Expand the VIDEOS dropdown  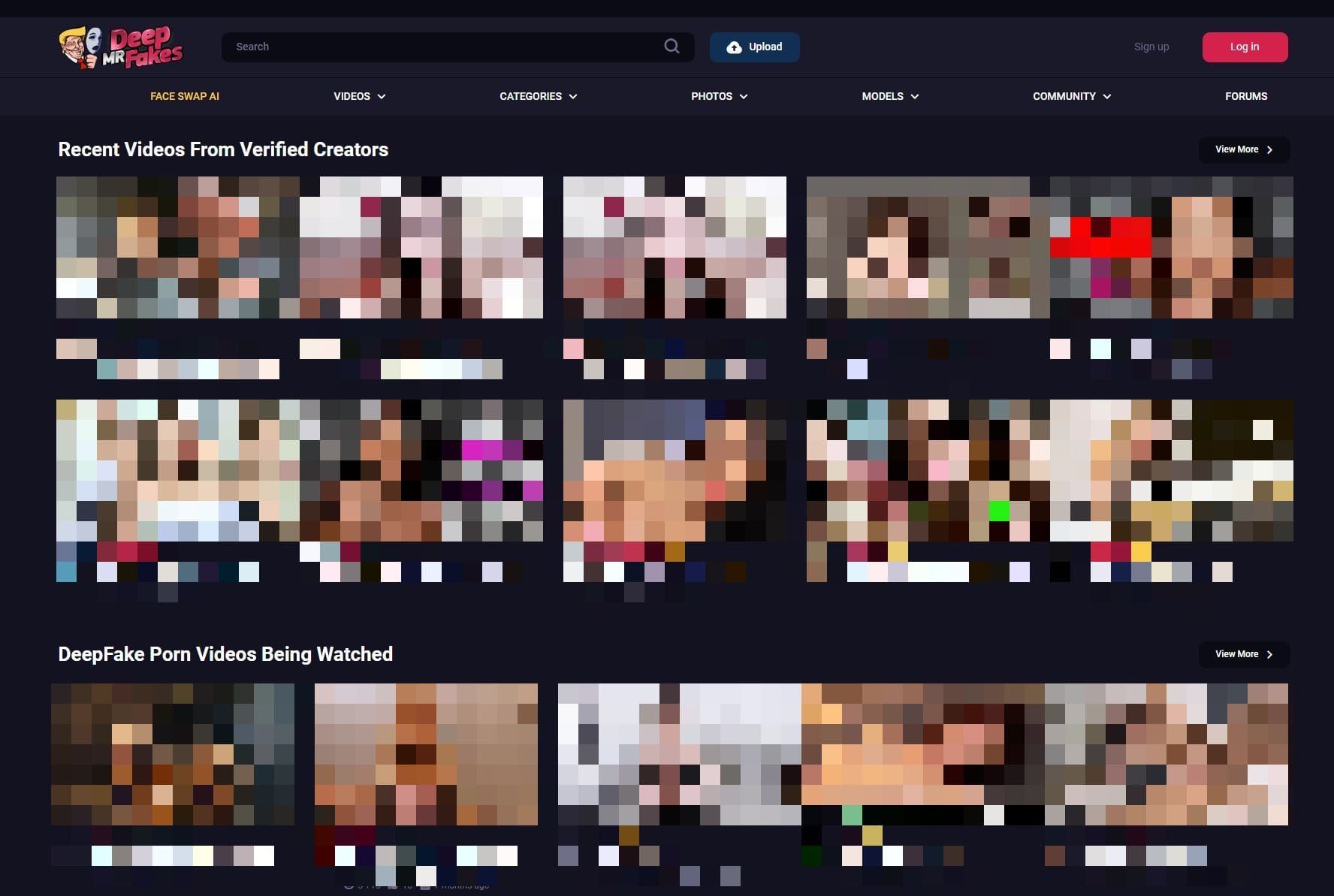(x=359, y=96)
